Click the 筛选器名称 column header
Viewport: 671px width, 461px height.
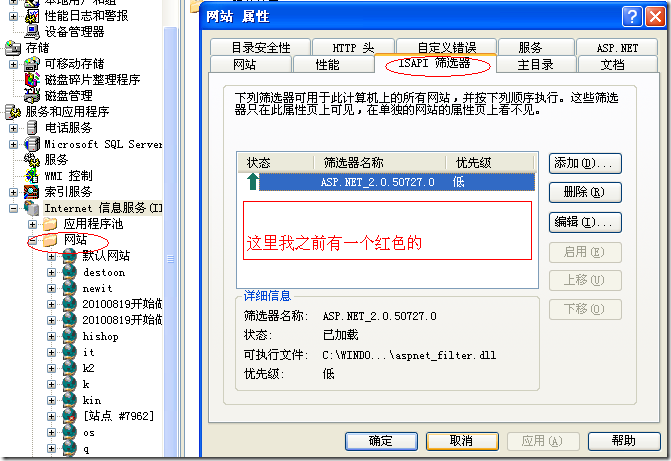pos(379,163)
